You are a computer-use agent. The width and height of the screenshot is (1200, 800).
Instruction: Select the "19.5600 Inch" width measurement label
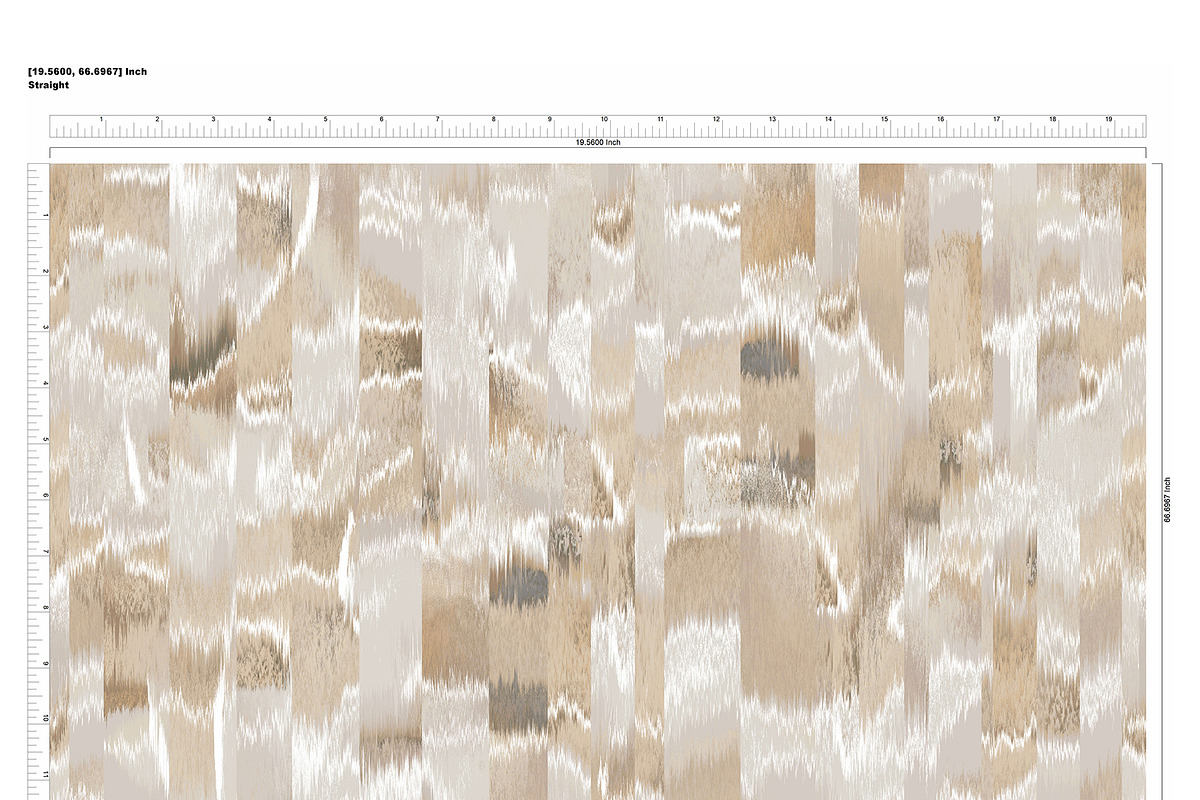(x=598, y=143)
